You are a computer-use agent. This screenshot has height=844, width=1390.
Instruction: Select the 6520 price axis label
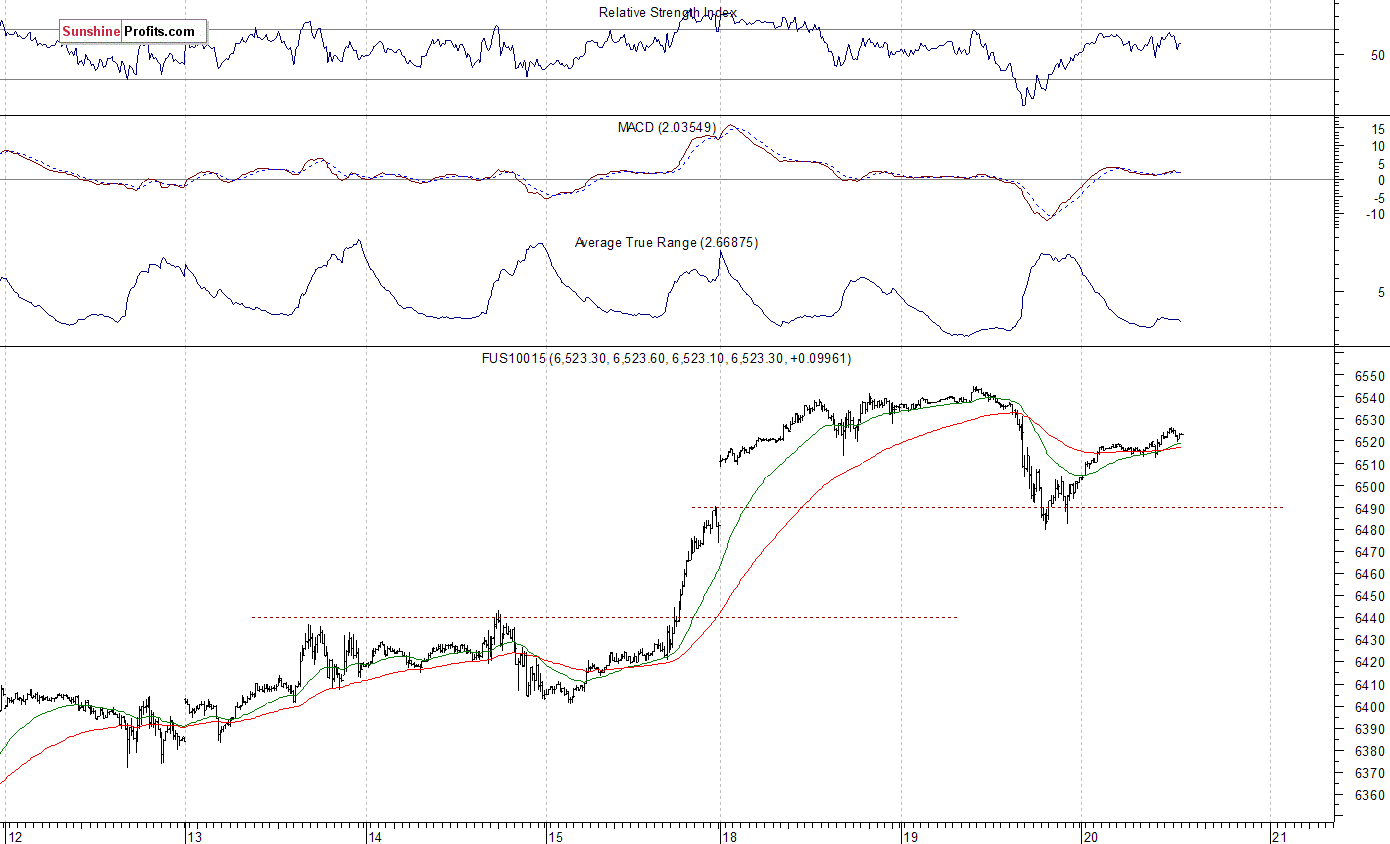[x=1369, y=442]
